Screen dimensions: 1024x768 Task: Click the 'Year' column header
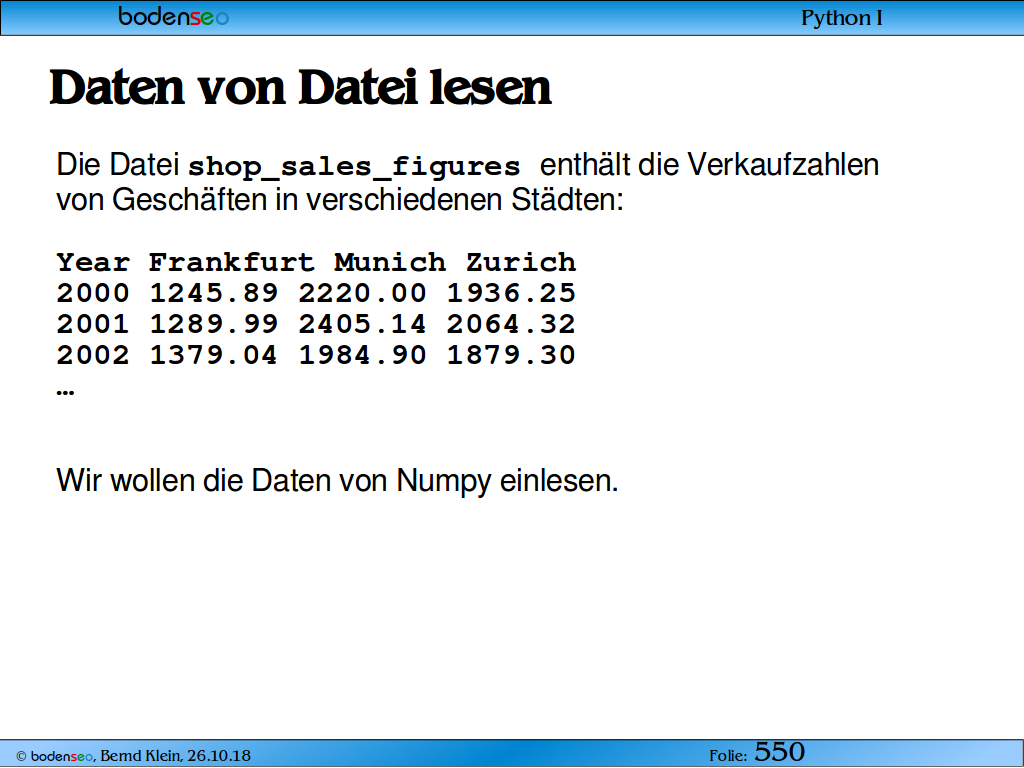click(93, 263)
